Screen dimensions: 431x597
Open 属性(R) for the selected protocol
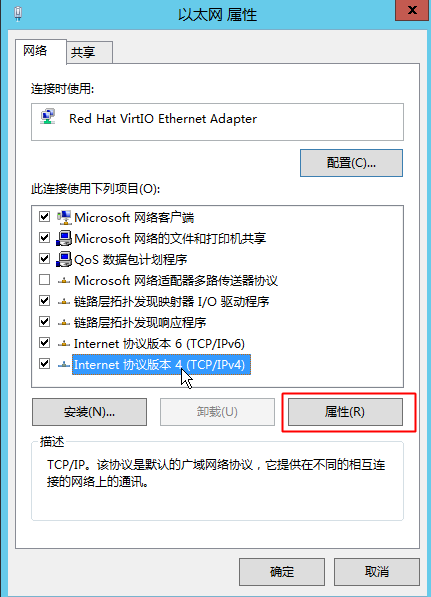click(x=345, y=412)
